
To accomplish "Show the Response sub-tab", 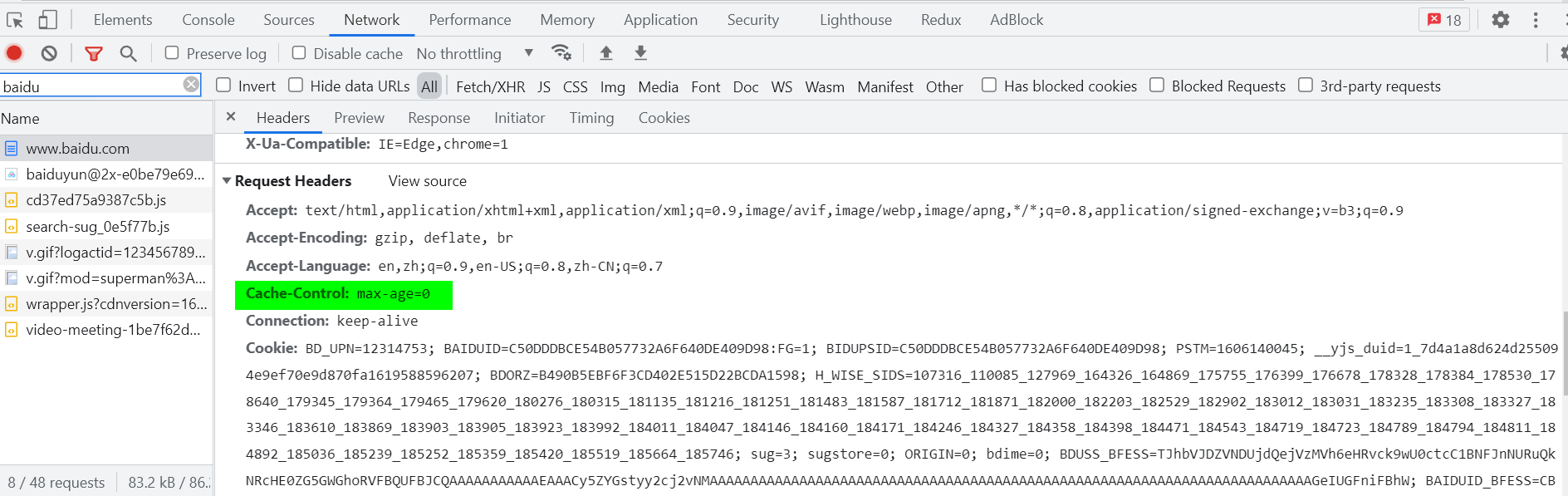I will [x=439, y=118].
